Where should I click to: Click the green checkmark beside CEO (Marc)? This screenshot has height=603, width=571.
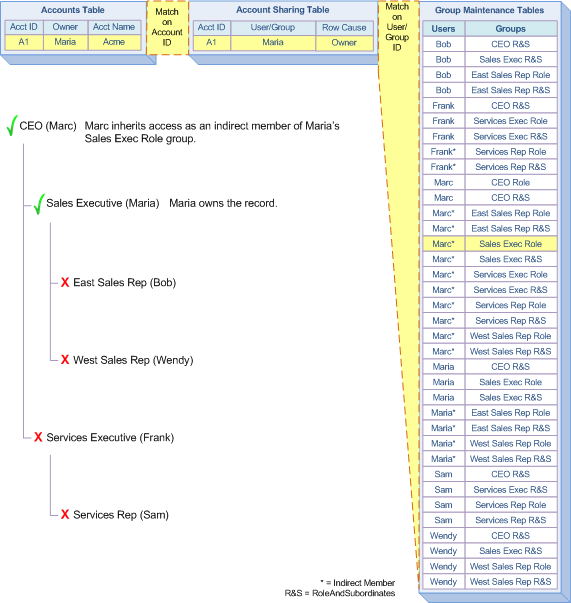[x=12, y=125]
